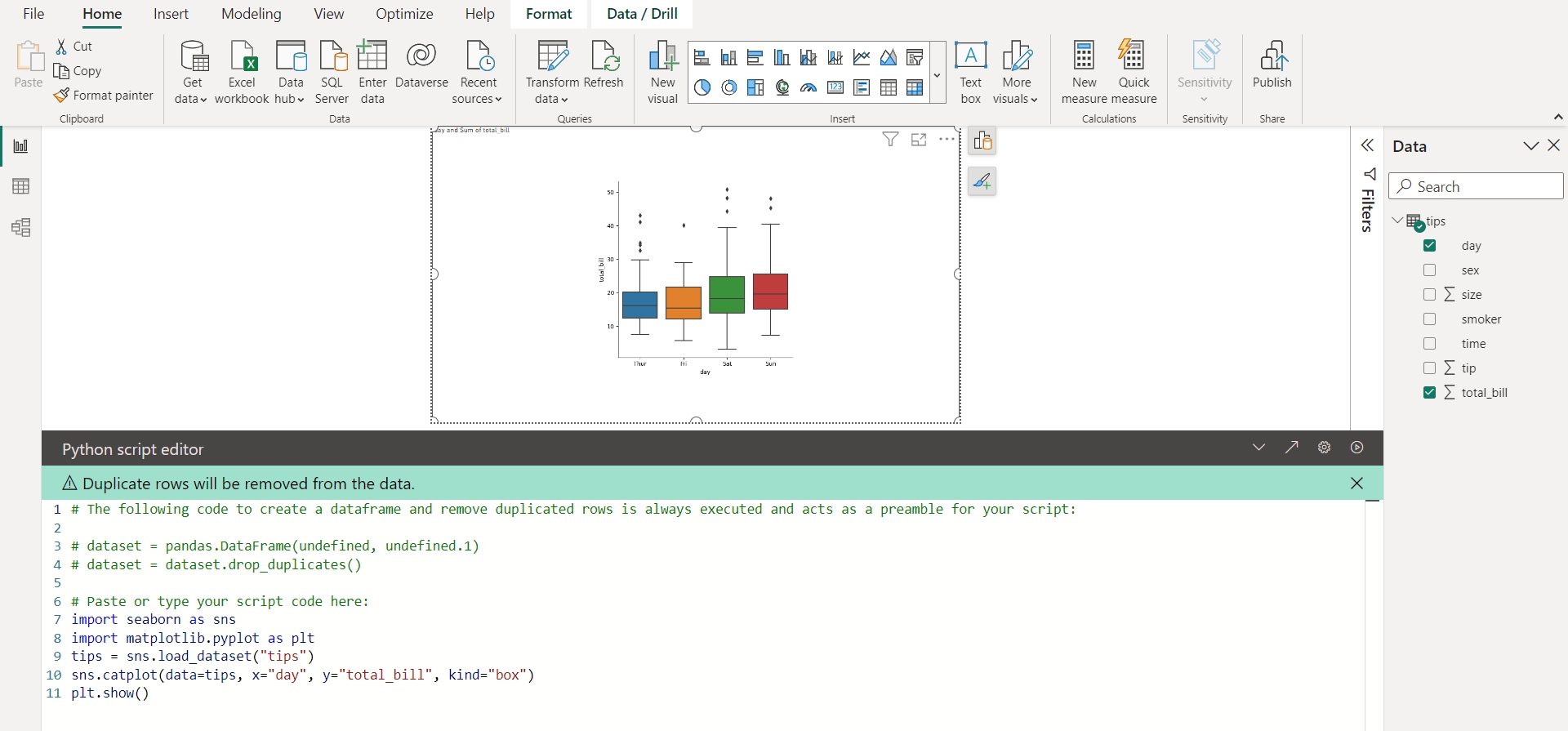Open the visual's More options ellipsis
The height and width of the screenshot is (731, 1568).
point(947,140)
